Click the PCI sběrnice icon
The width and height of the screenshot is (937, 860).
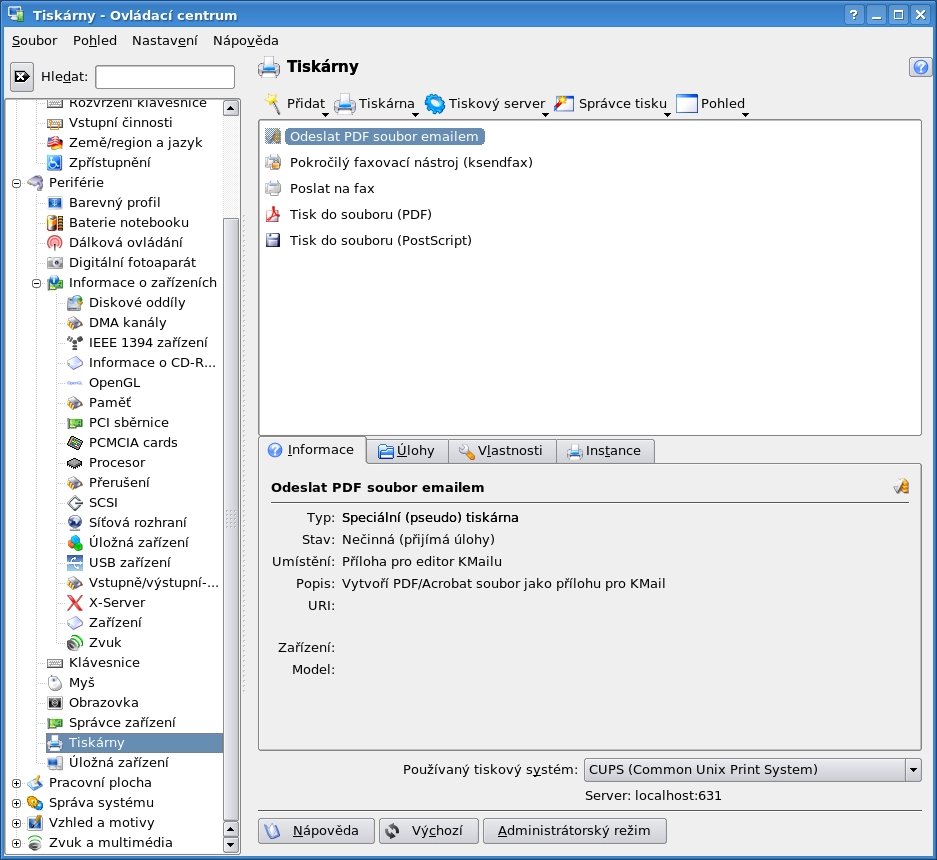point(75,423)
